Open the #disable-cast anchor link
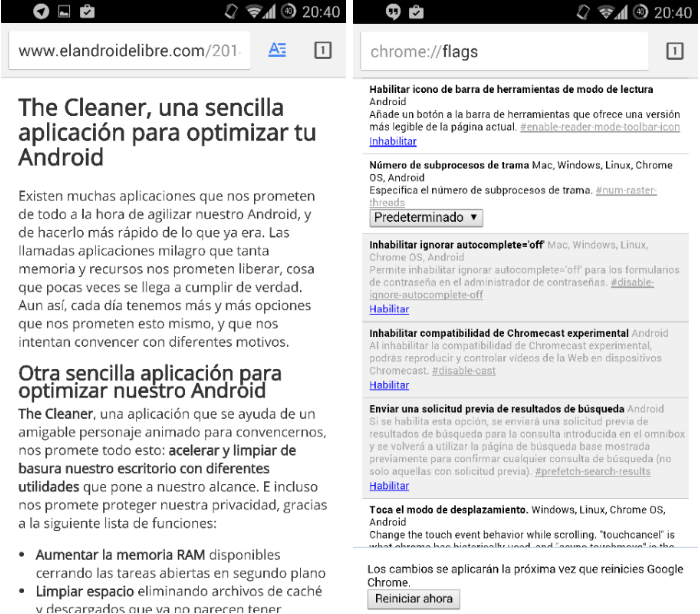 tap(463, 371)
